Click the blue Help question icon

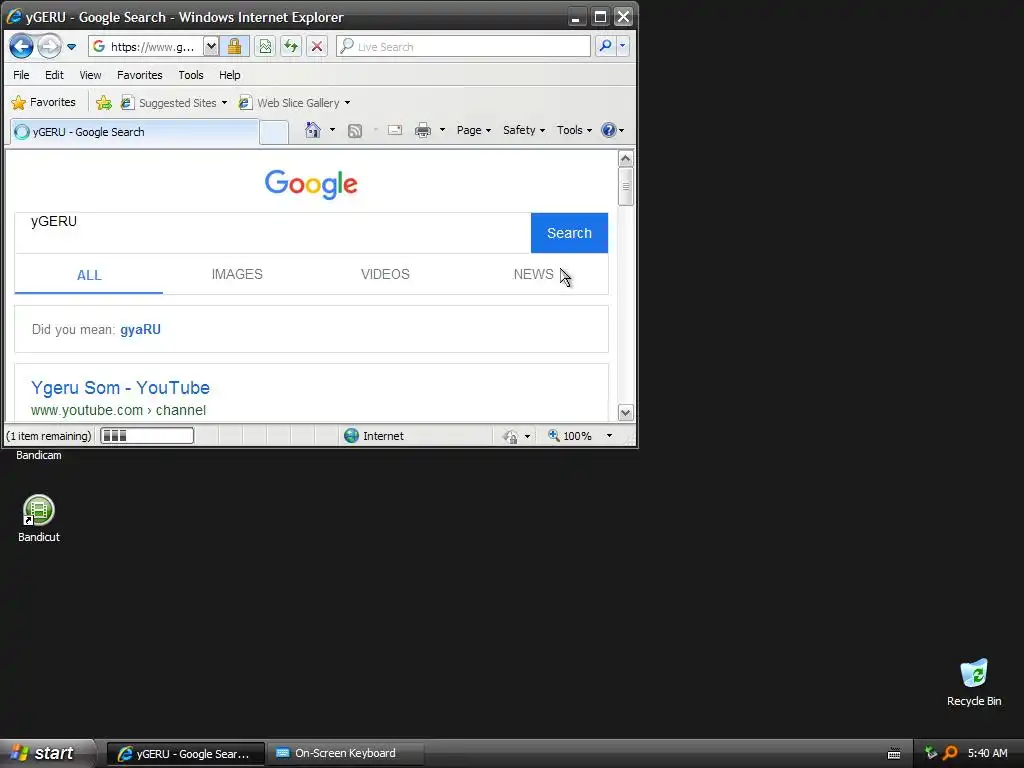tap(609, 130)
